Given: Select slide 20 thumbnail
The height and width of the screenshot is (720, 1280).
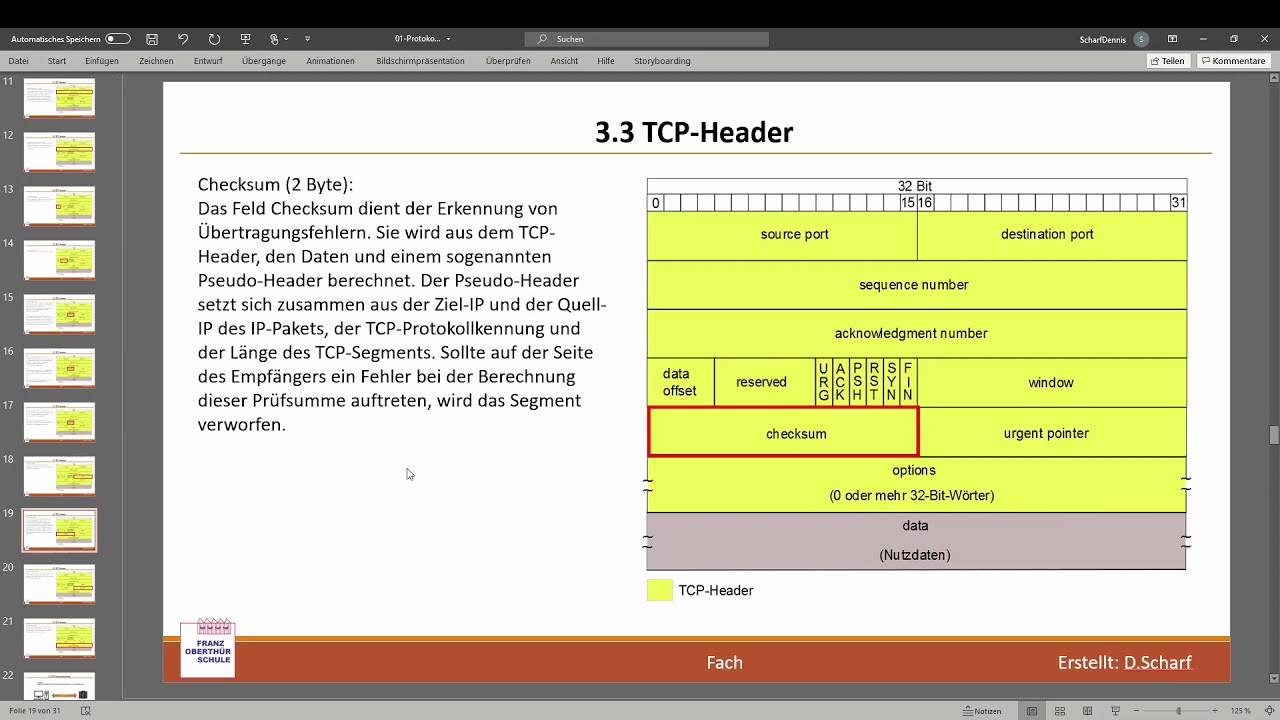Looking at the screenshot, I should point(59,584).
